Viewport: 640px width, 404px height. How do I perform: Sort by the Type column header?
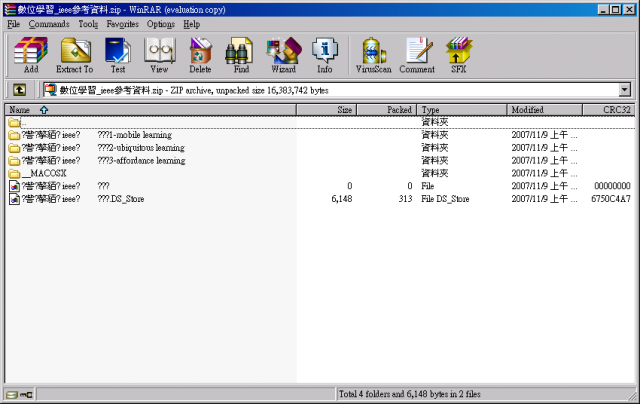pyautogui.click(x=462, y=110)
